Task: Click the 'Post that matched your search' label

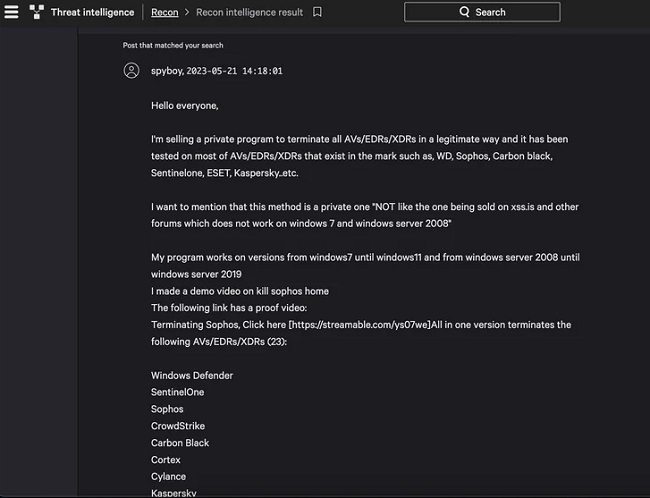Action: tap(173, 45)
